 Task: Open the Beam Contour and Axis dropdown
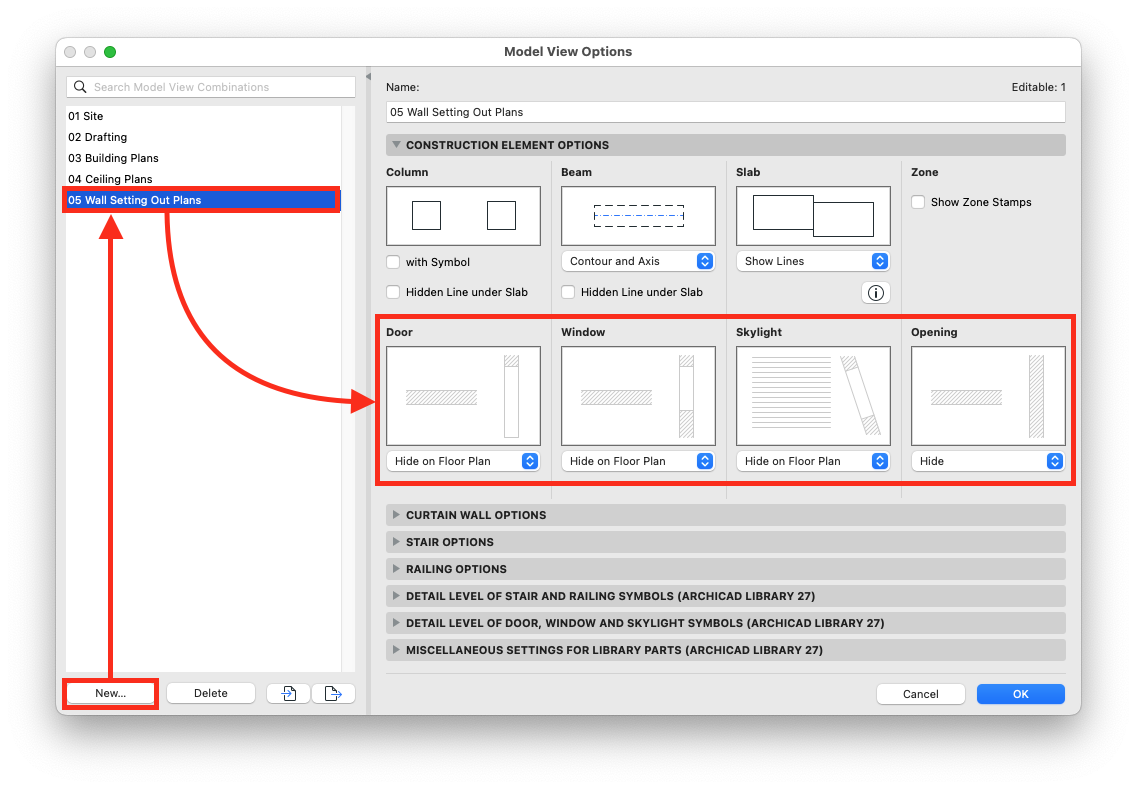pyautogui.click(x=638, y=261)
